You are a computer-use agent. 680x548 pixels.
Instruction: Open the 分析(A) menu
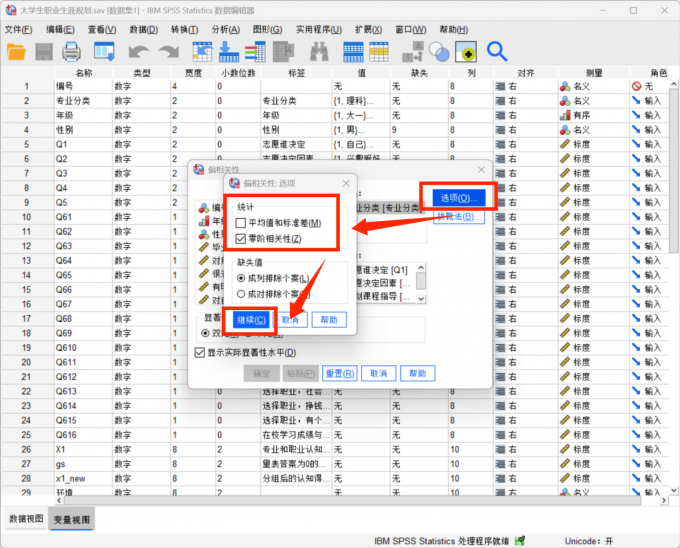[226, 29]
